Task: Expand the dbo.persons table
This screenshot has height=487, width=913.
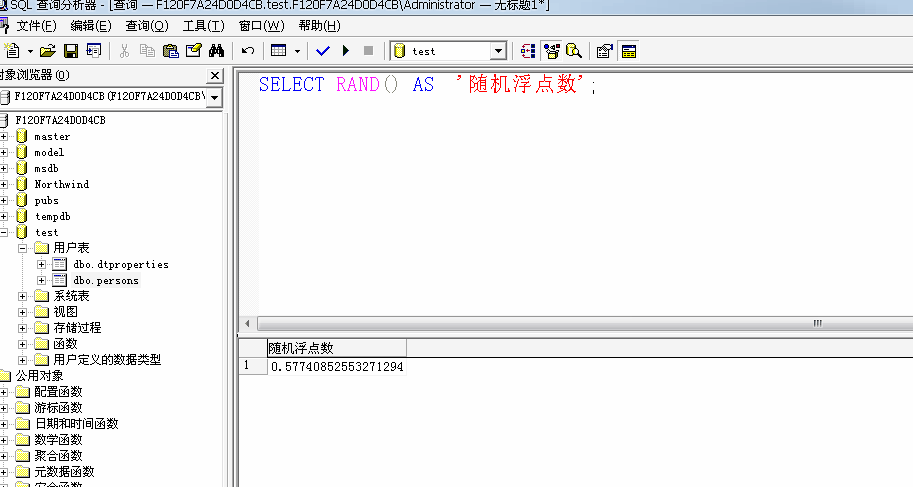Action: (x=41, y=280)
